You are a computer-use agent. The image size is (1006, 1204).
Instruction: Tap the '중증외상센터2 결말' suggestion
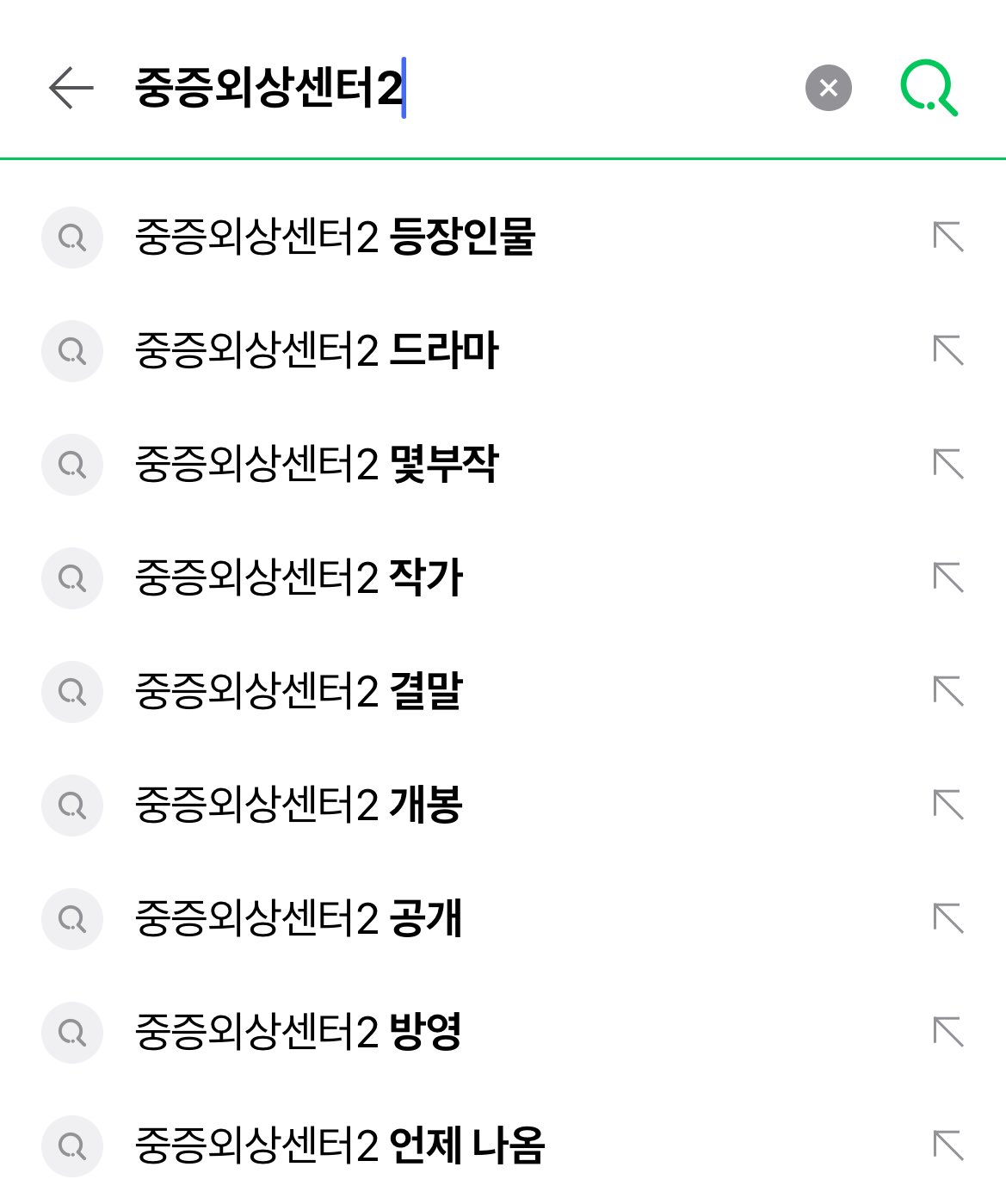point(299,691)
